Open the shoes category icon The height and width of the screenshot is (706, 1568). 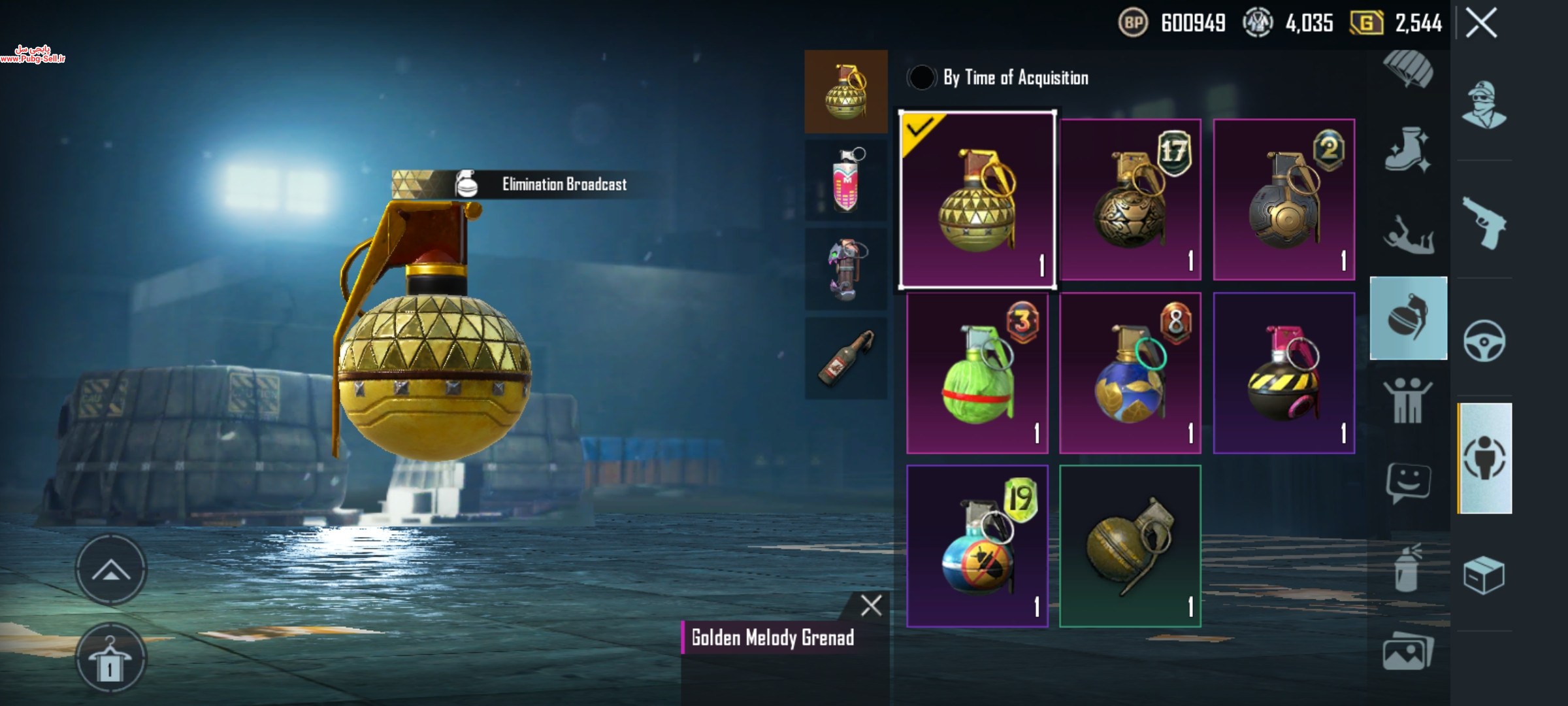point(1408,150)
